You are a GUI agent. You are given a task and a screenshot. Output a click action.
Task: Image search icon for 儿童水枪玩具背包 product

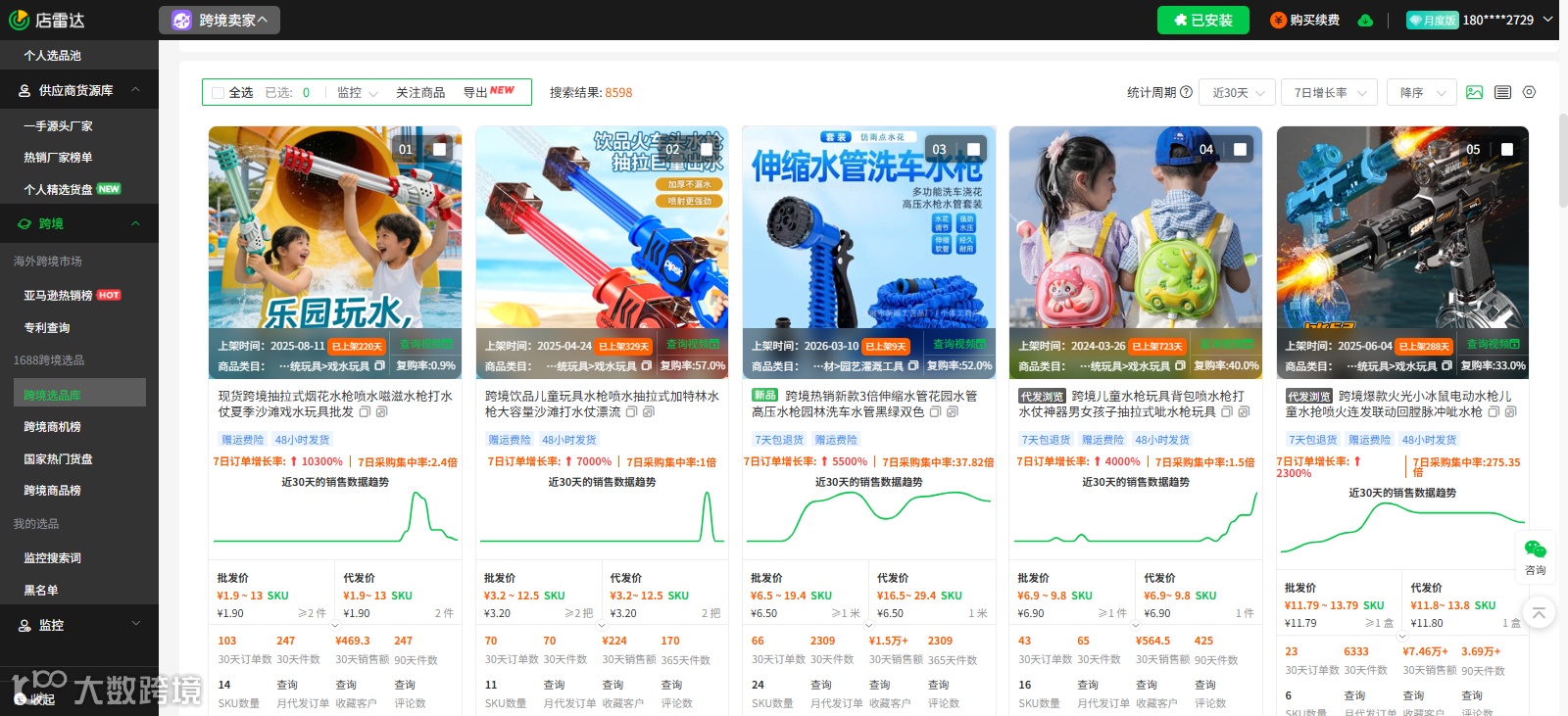click(1244, 412)
